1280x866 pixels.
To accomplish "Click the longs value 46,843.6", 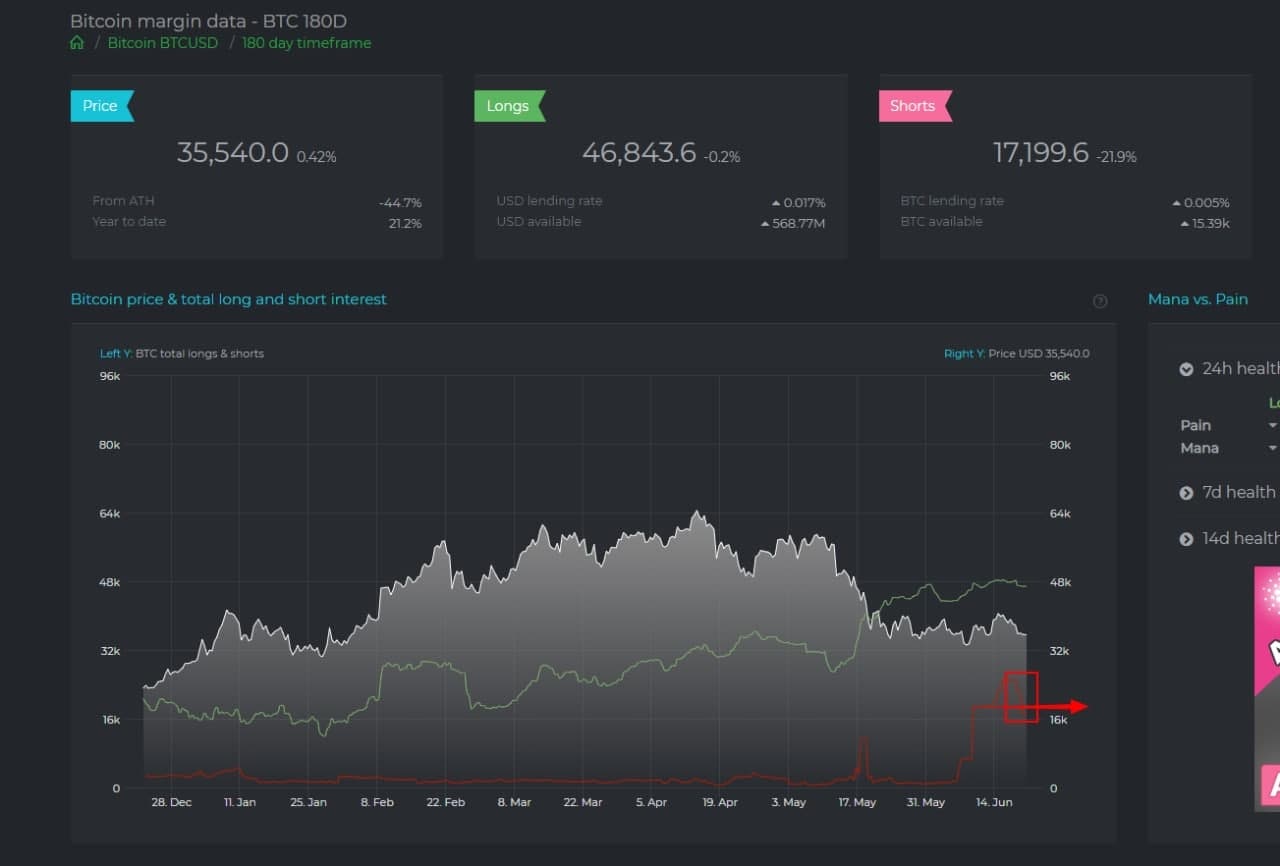I will pyautogui.click(x=639, y=153).
